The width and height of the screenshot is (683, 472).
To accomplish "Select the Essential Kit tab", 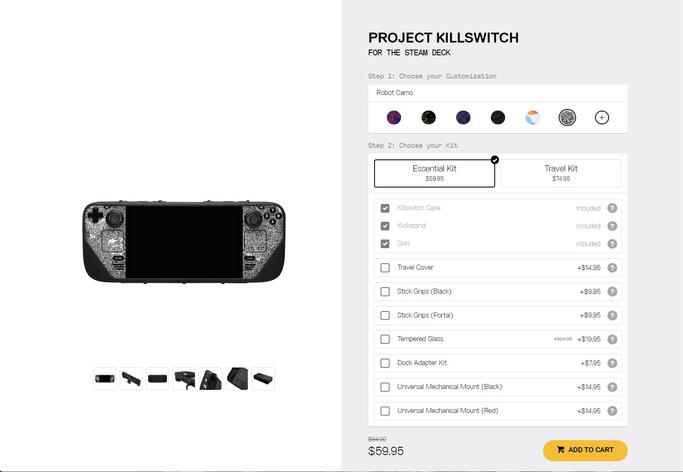I will point(434,173).
